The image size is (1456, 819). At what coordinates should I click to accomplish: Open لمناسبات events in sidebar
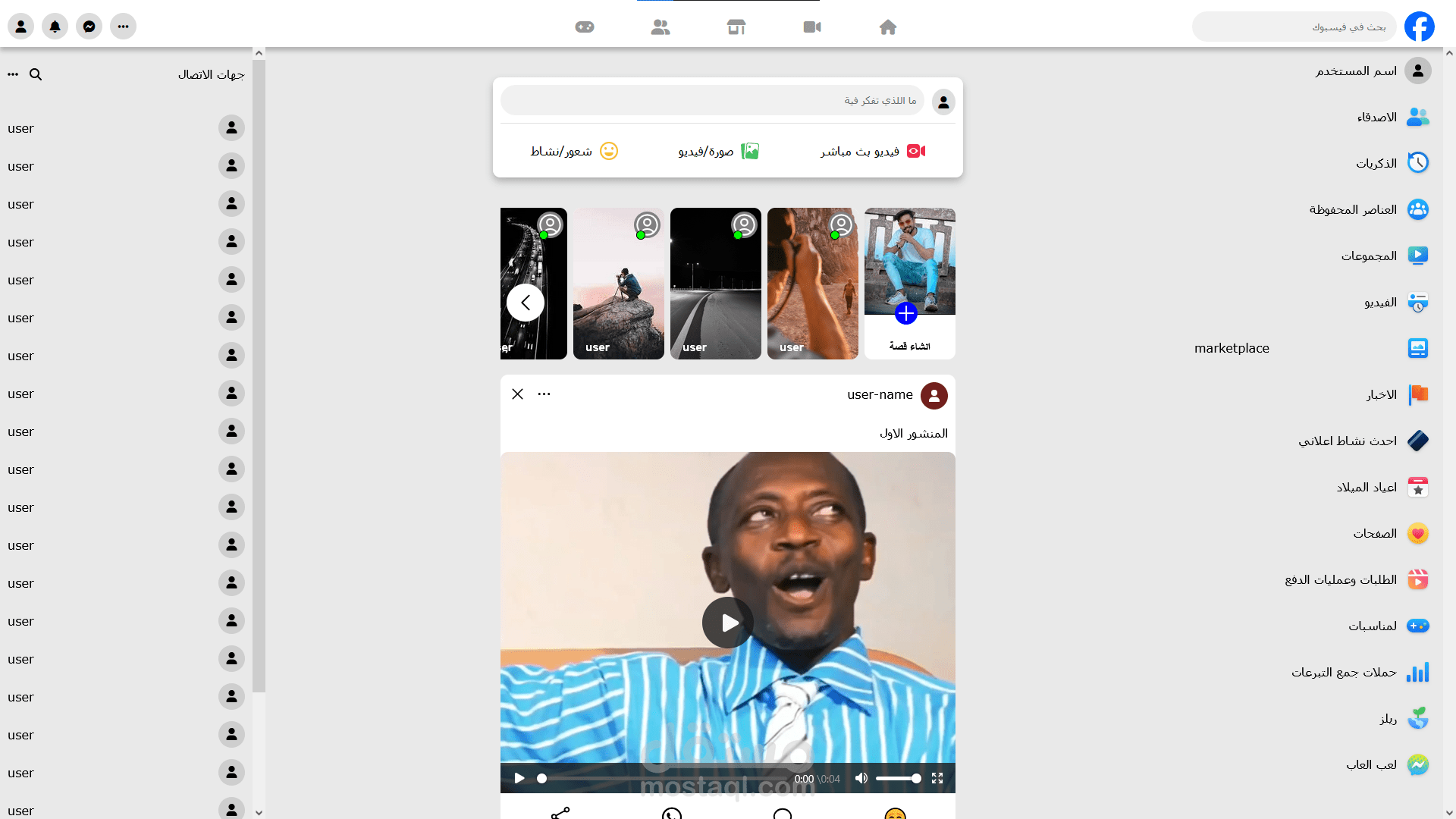click(x=1389, y=626)
